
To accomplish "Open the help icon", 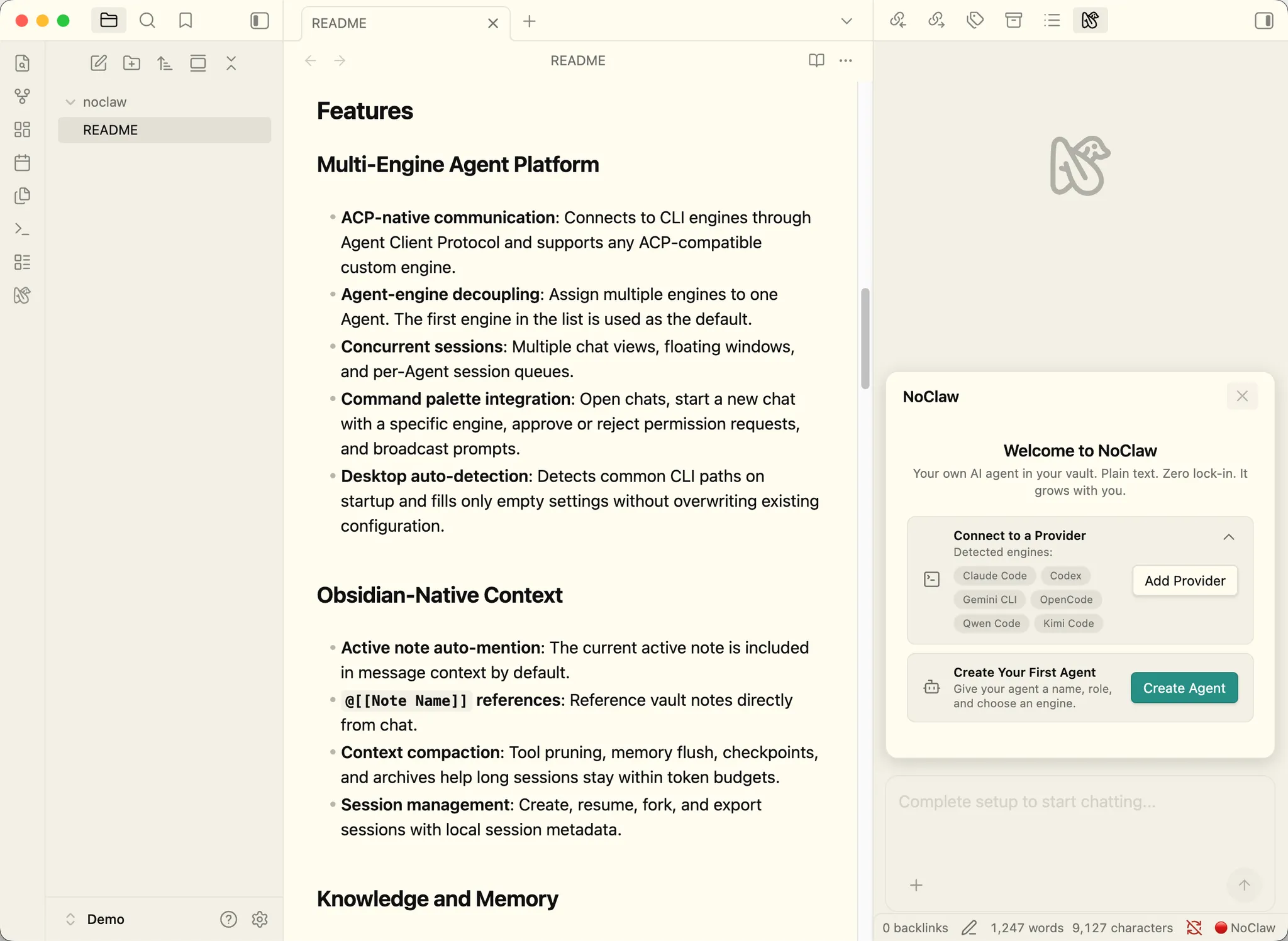I will 228,920.
